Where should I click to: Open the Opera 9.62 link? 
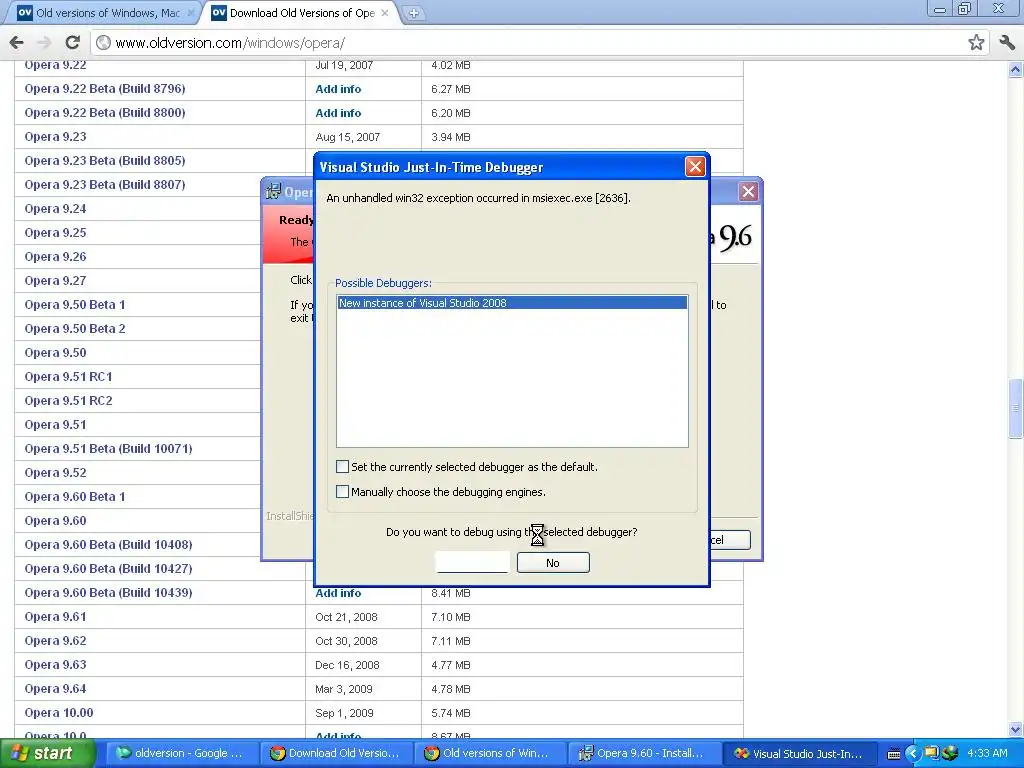tap(56, 641)
